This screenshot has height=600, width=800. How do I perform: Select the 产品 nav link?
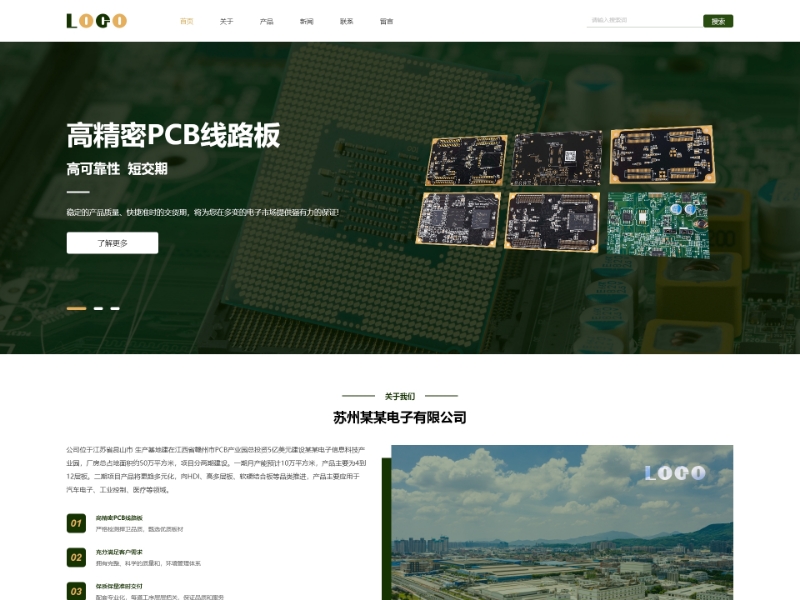click(x=267, y=19)
